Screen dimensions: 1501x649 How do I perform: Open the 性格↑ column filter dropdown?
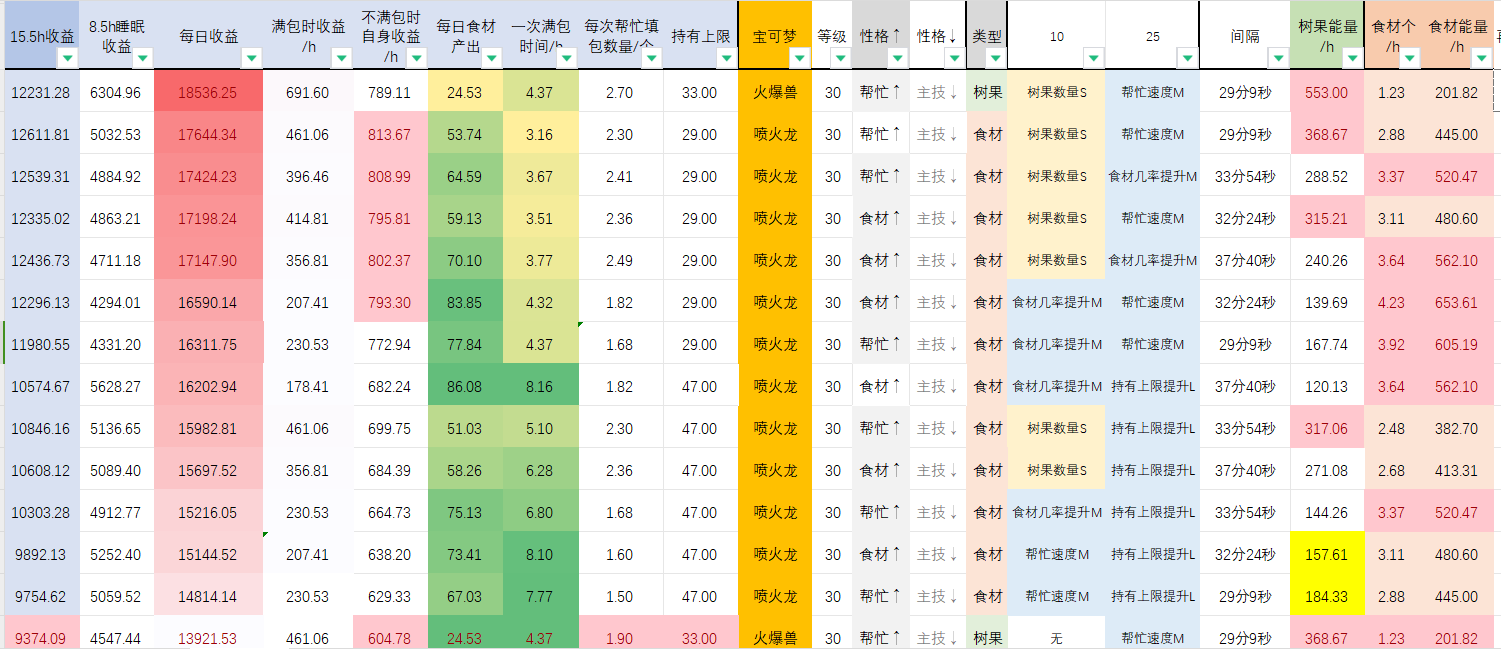click(x=897, y=59)
